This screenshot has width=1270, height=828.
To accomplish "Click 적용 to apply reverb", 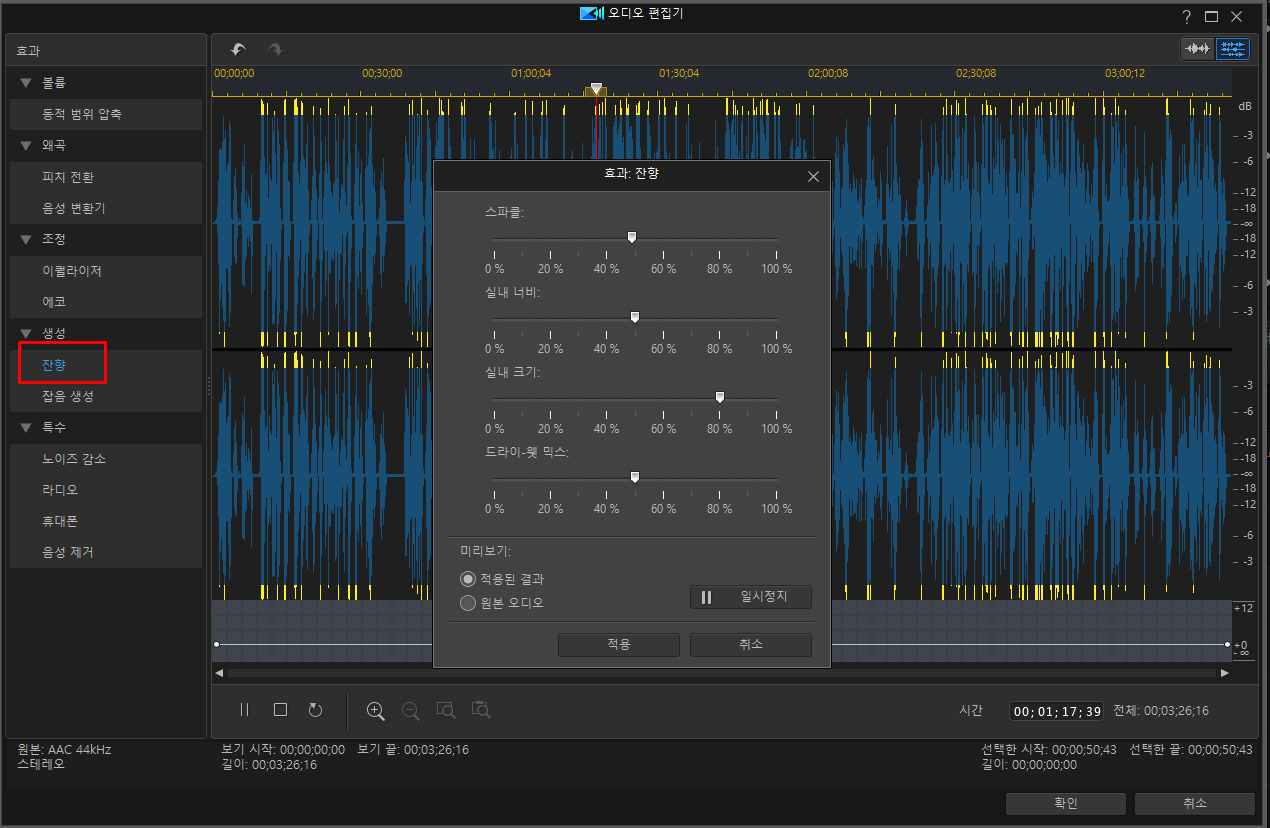I will [x=619, y=645].
